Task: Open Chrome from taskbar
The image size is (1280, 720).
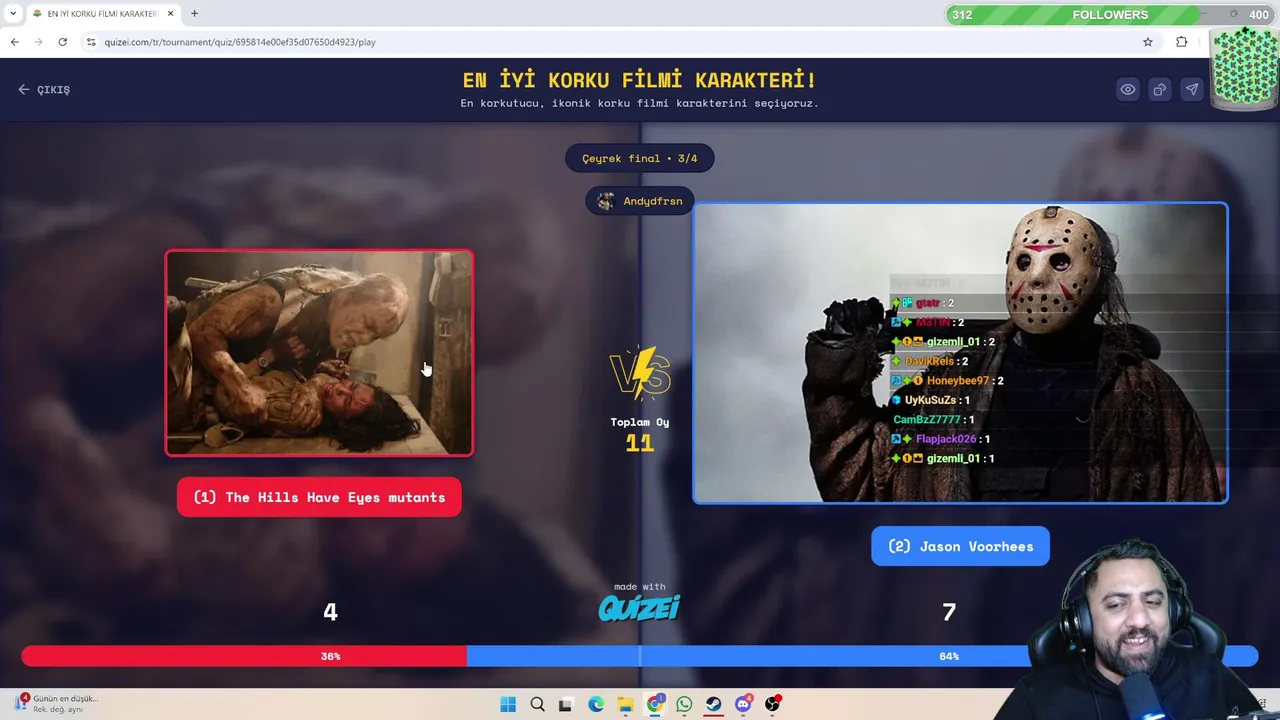Action: point(655,704)
